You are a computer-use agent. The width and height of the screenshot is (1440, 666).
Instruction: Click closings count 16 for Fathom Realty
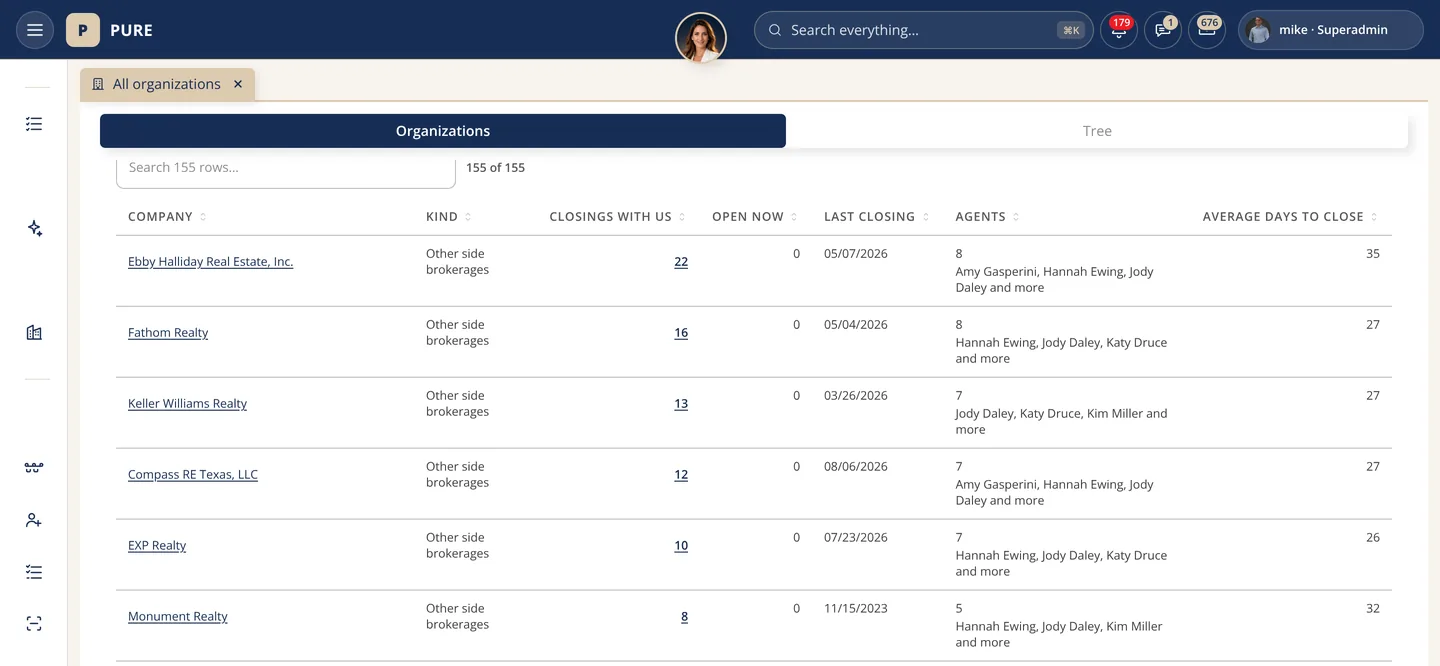681,333
